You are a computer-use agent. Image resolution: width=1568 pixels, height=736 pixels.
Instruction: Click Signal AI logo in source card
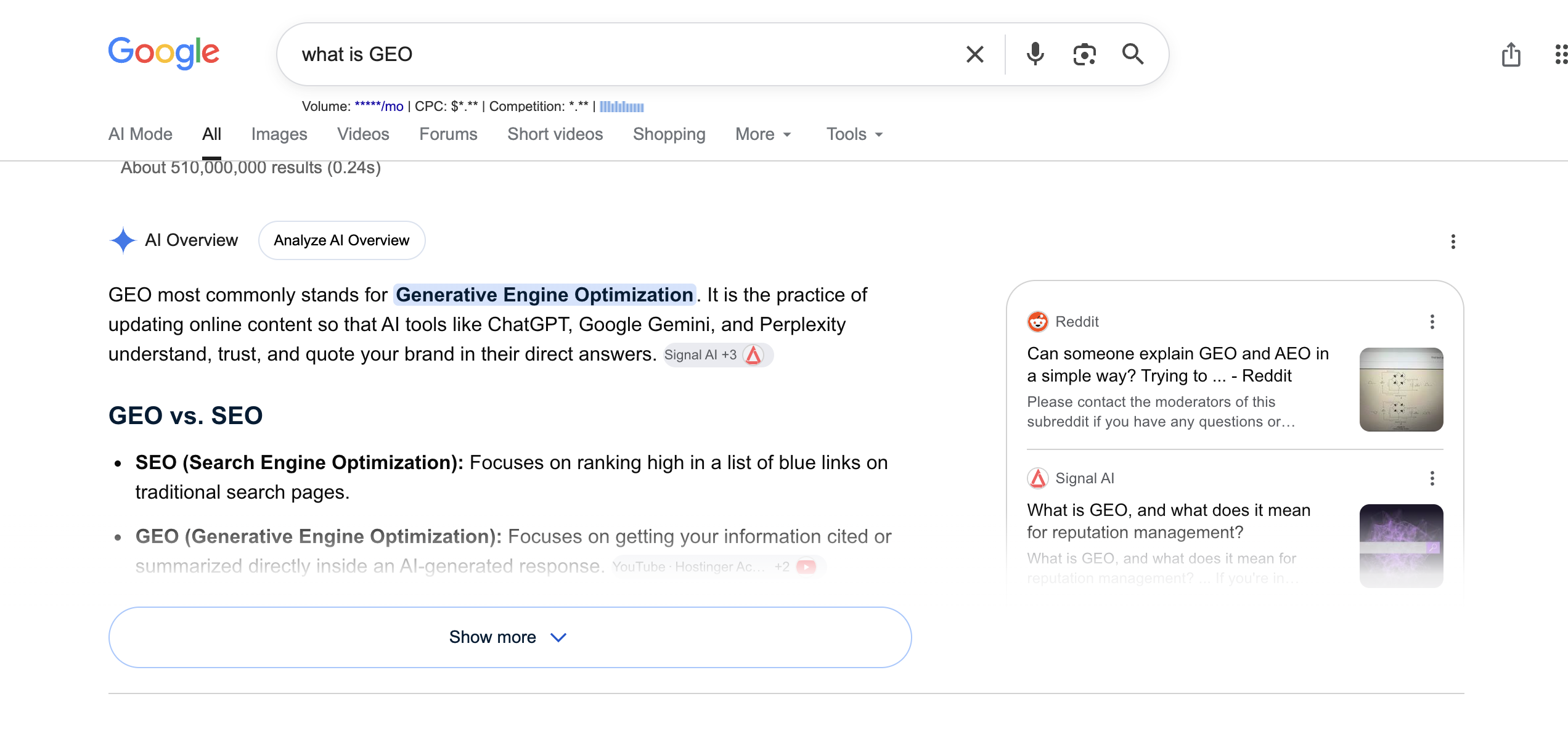coord(1038,478)
